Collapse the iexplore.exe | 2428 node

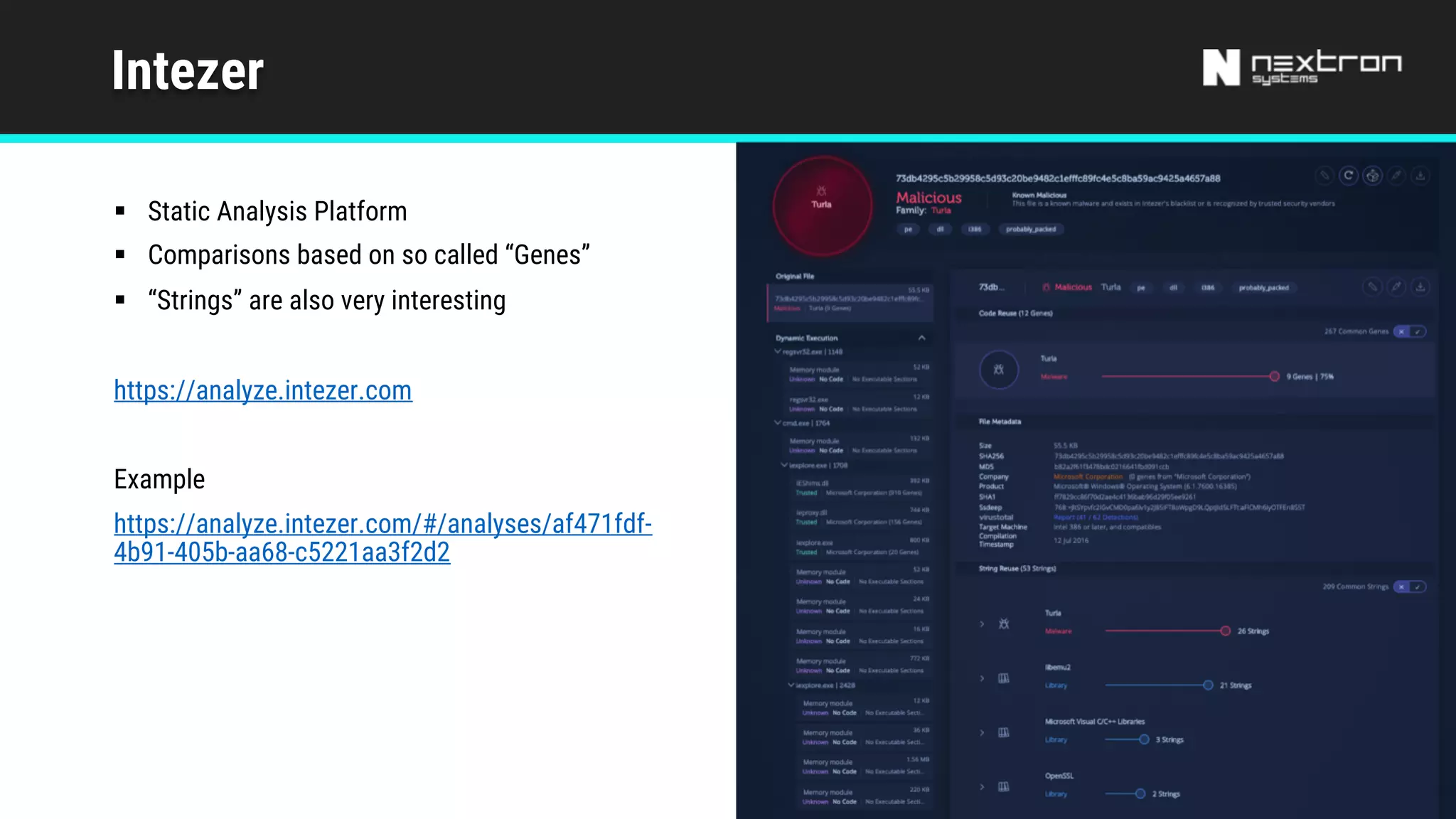(x=791, y=685)
